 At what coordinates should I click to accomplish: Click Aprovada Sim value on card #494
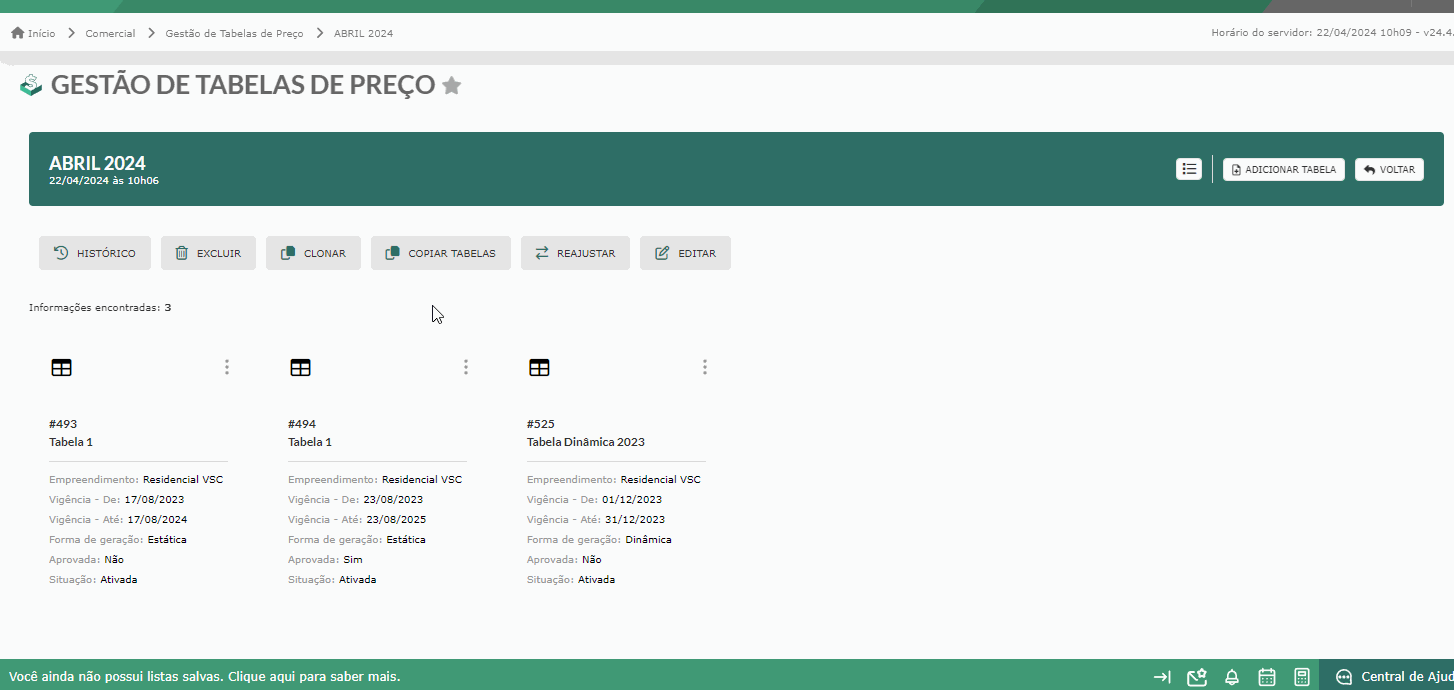[x=353, y=560]
